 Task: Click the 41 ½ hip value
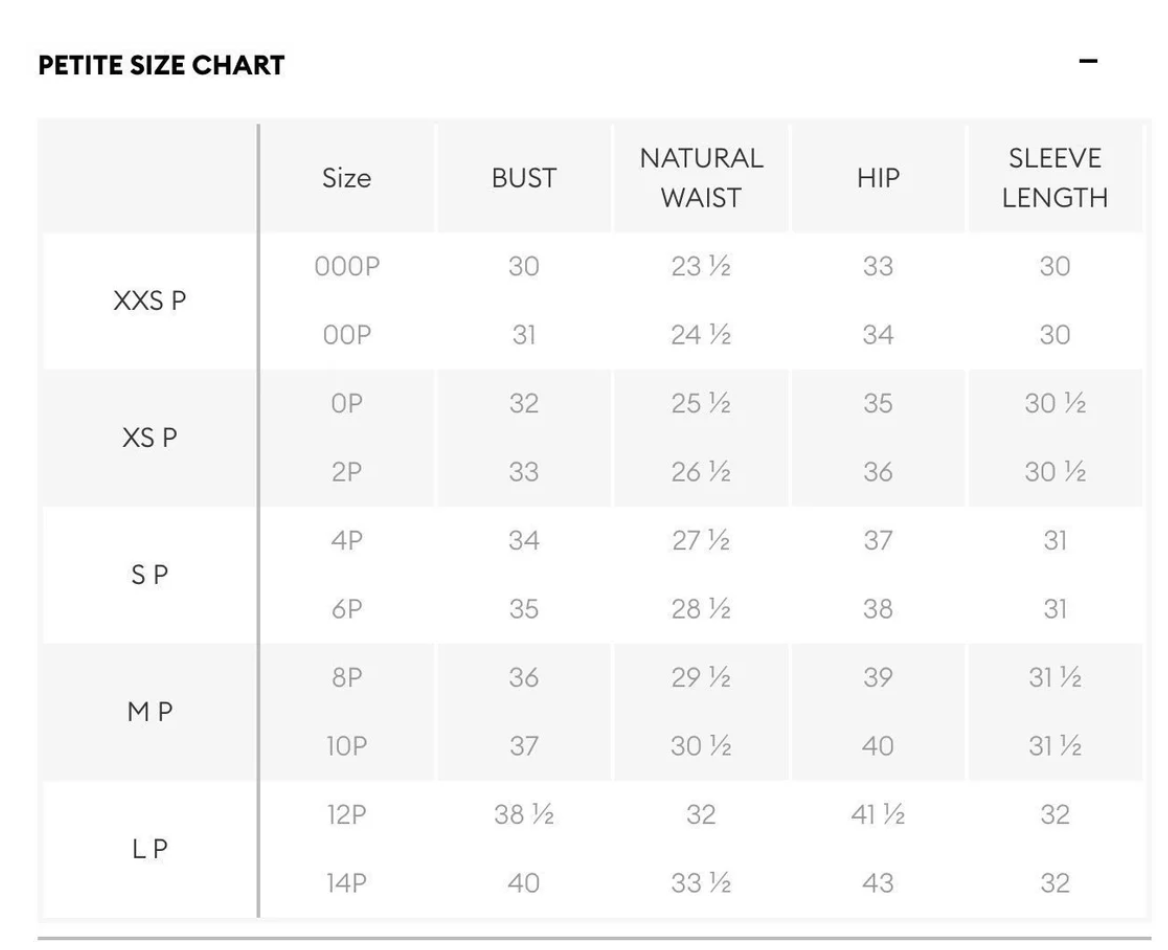[x=877, y=814]
